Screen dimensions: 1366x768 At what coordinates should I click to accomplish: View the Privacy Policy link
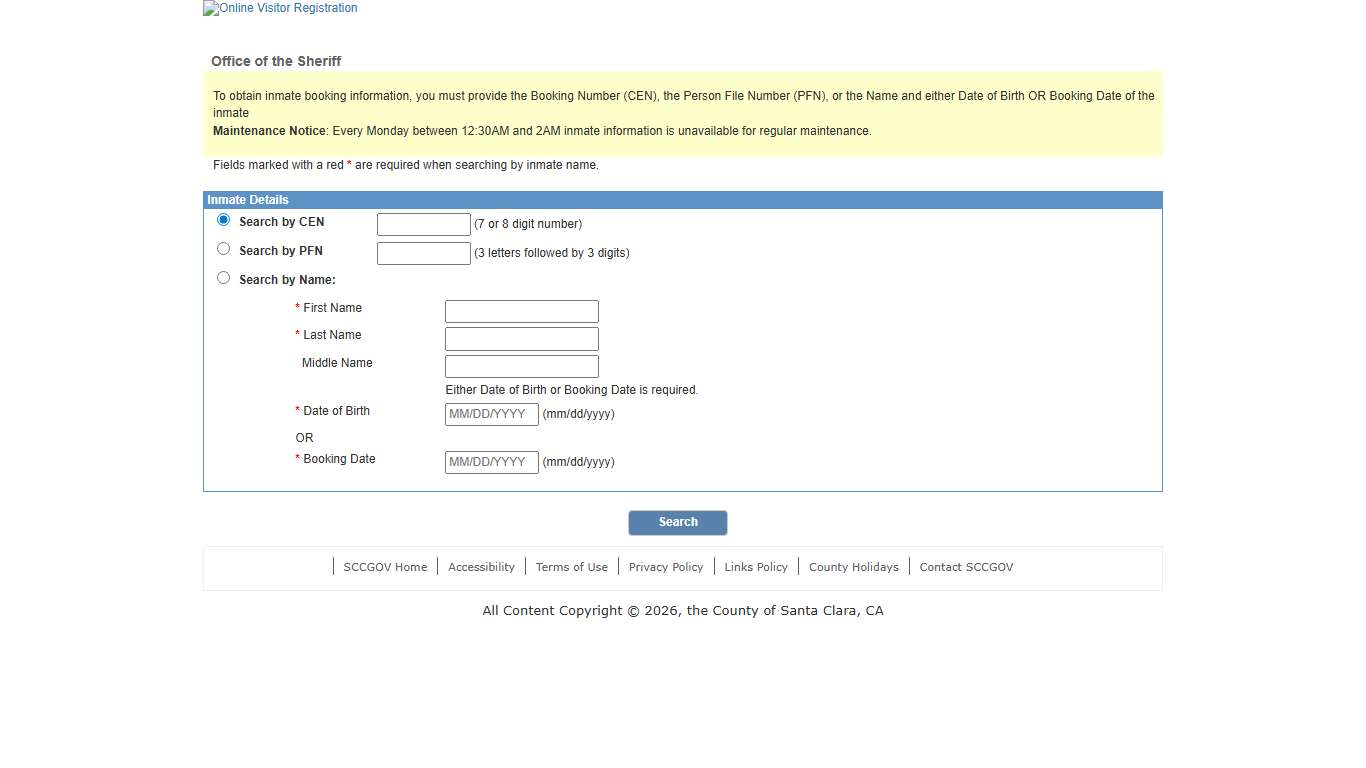tap(666, 567)
